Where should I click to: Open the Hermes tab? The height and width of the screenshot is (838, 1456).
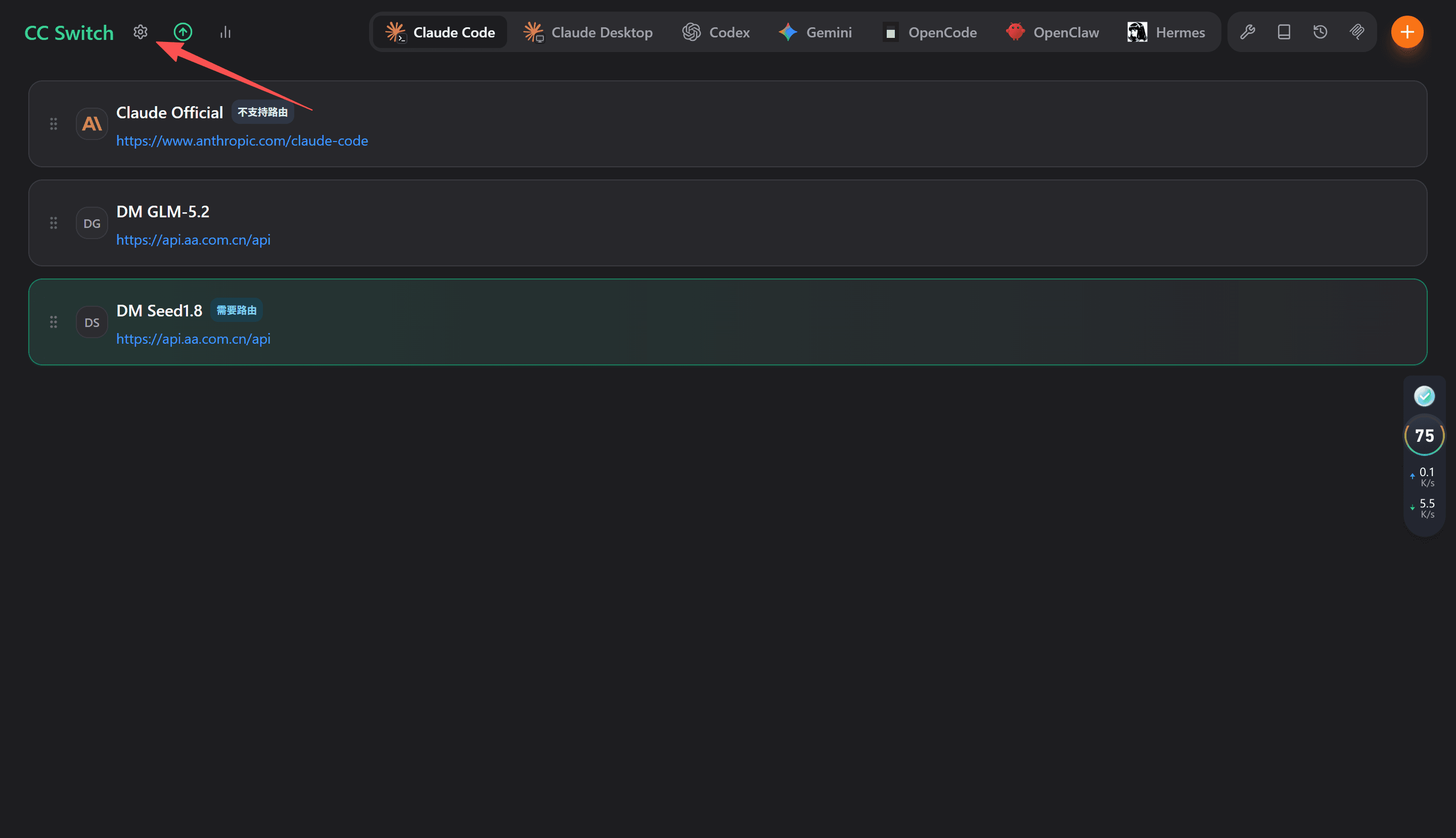[1166, 32]
